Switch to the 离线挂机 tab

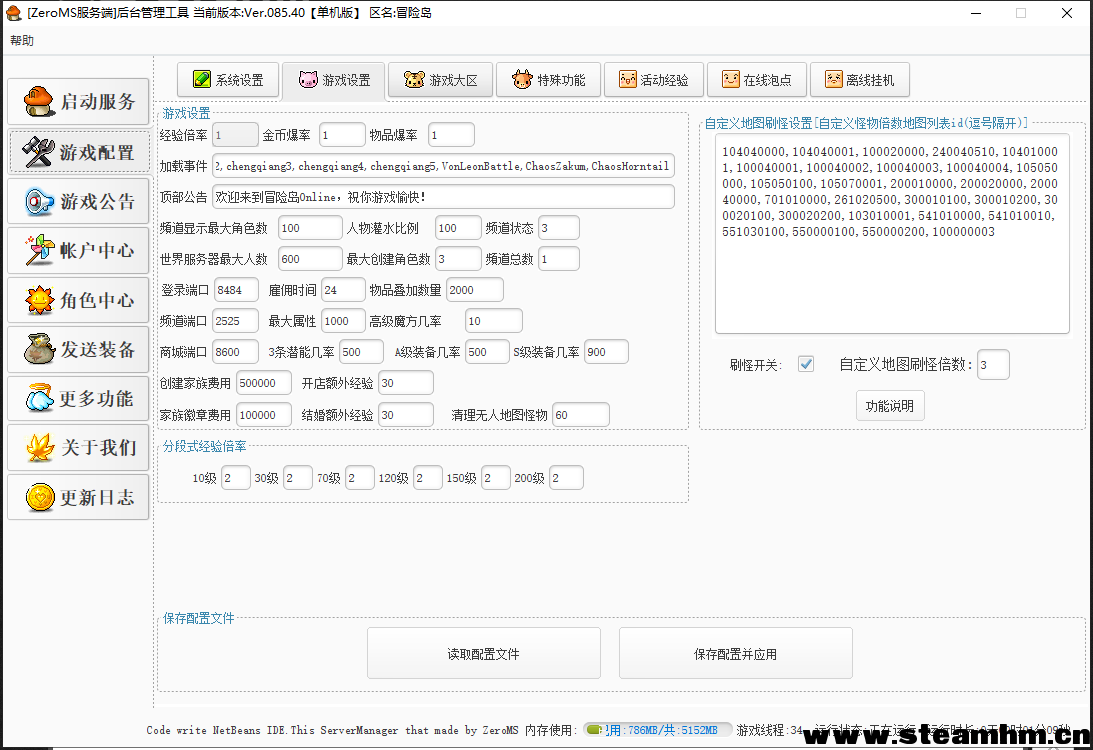(859, 80)
